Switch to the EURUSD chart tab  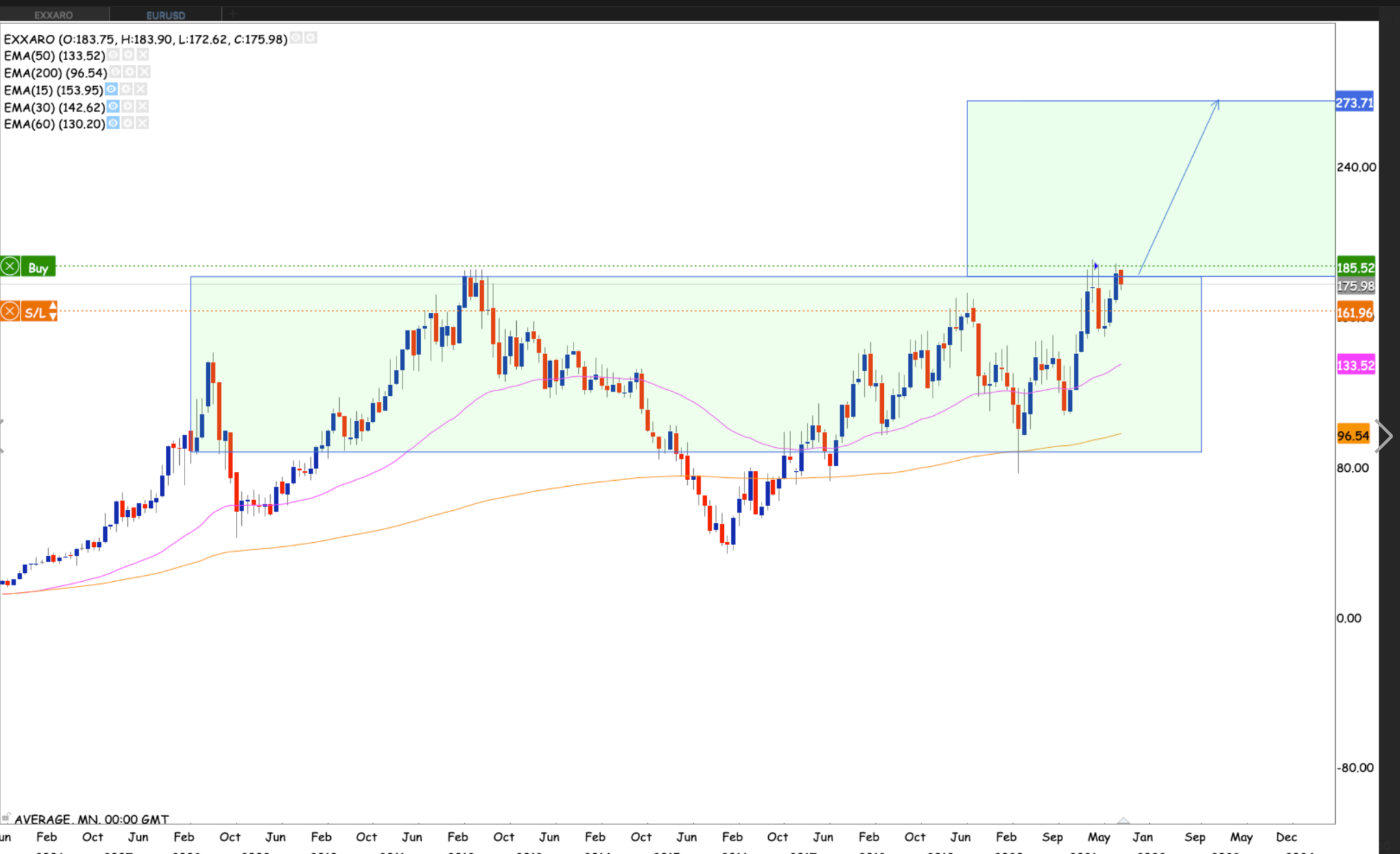(x=165, y=14)
